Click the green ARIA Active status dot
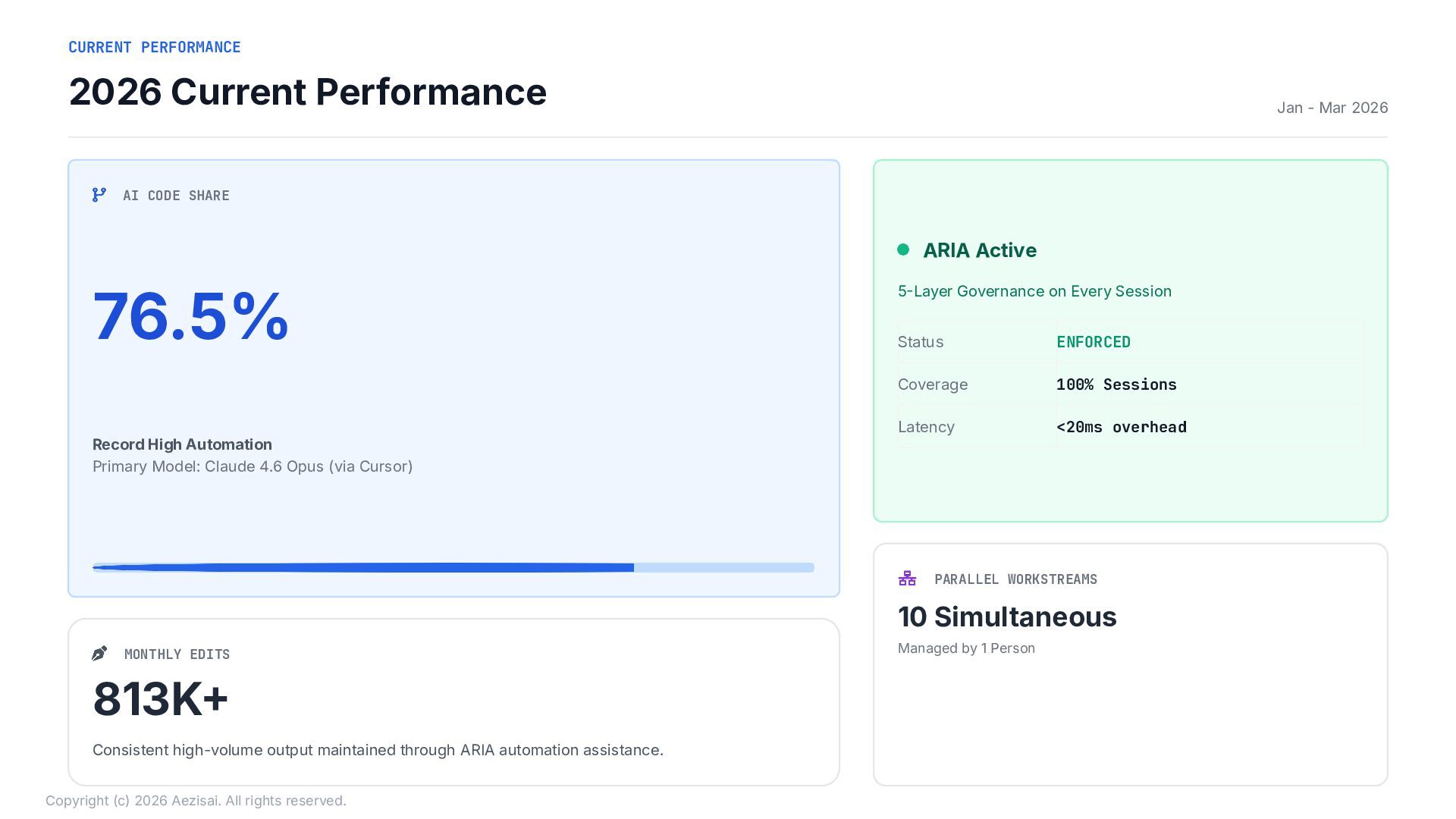 (x=903, y=249)
